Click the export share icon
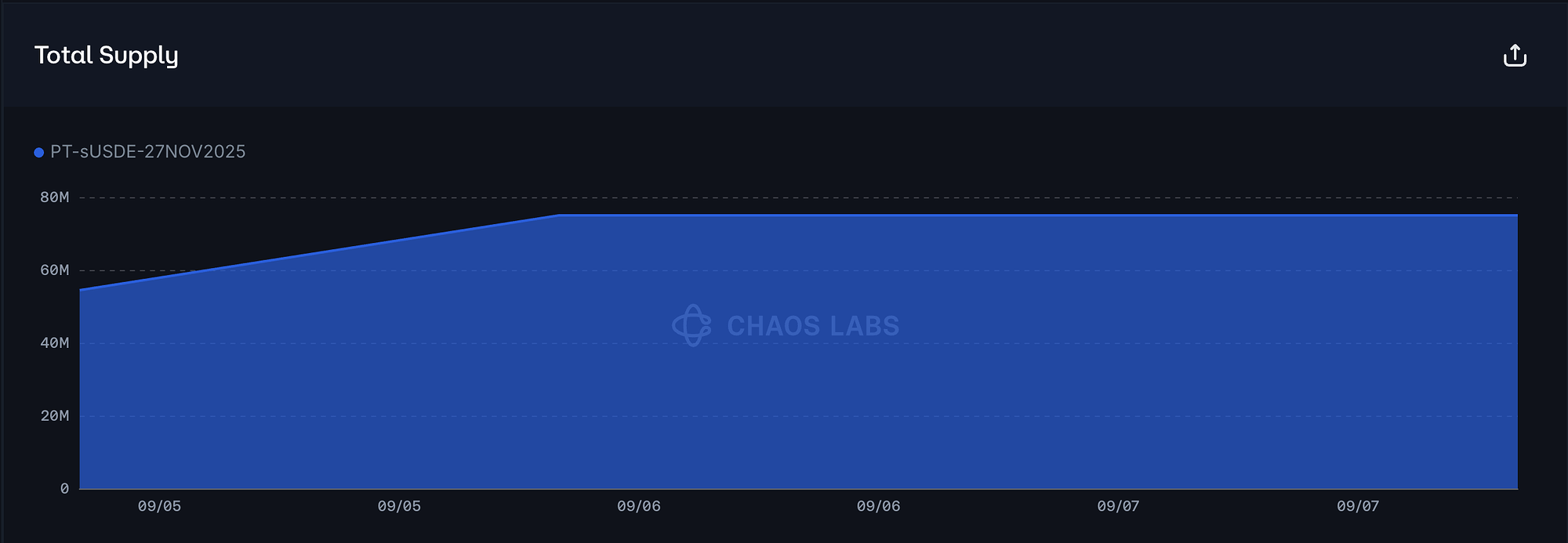The height and width of the screenshot is (543, 1568). tap(1515, 56)
